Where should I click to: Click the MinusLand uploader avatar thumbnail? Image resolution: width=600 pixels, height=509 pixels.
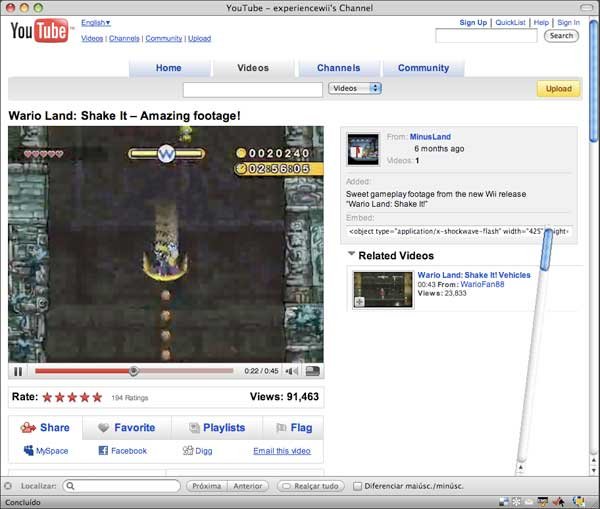(x=362, y=149)
